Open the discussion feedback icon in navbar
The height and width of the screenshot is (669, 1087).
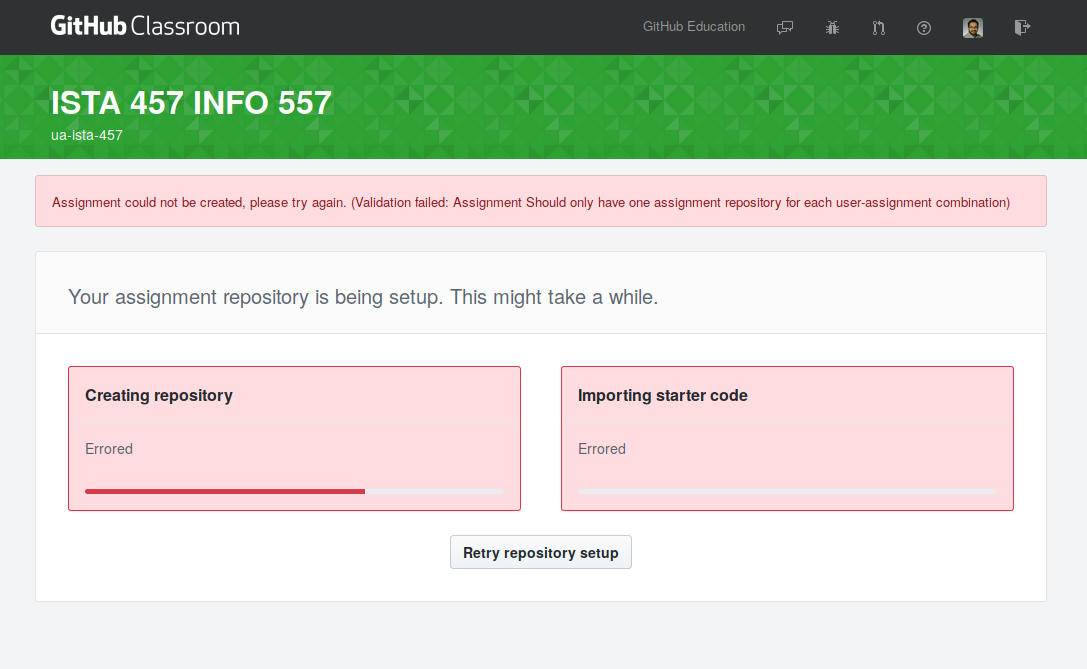pyautogui.click(x=785, y=27)
